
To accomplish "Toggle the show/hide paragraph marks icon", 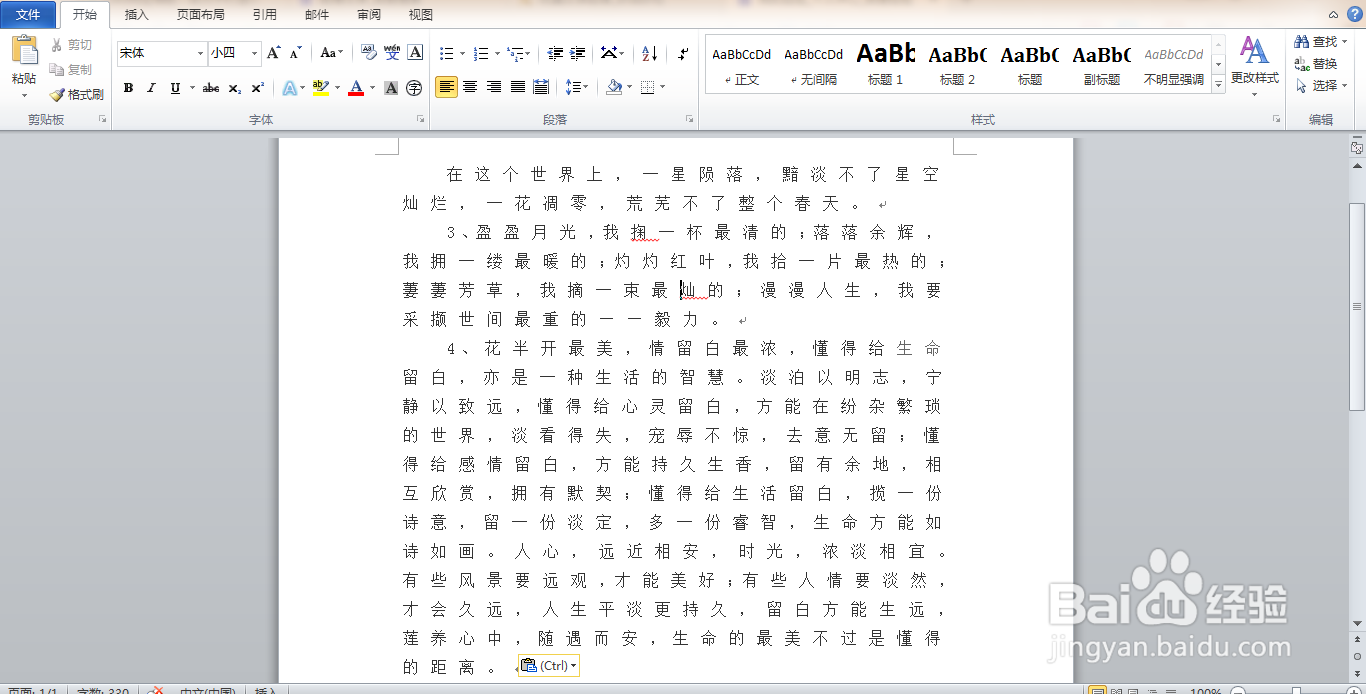I will tap(684, 54).
